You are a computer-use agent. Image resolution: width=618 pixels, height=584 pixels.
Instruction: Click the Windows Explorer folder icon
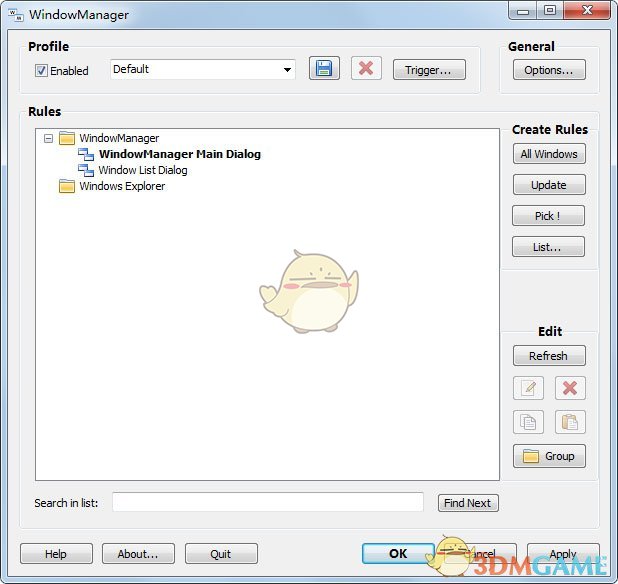pos(67,186)
